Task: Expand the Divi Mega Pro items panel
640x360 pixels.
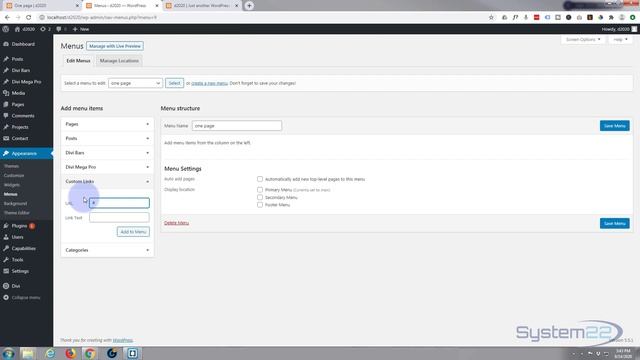Action: pyautogui.click(x=107, y=167)
